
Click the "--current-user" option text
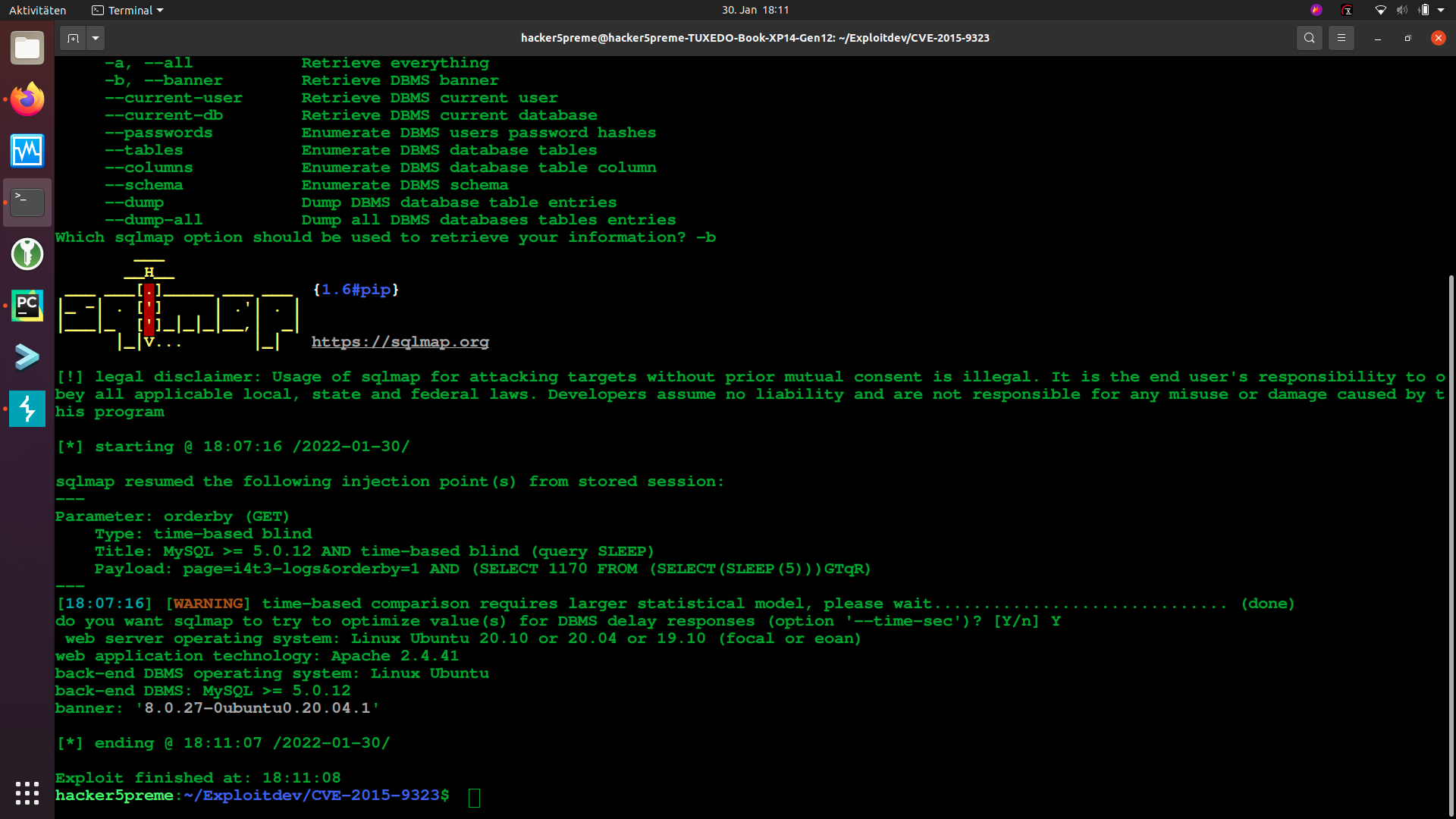tap(174, 98)
